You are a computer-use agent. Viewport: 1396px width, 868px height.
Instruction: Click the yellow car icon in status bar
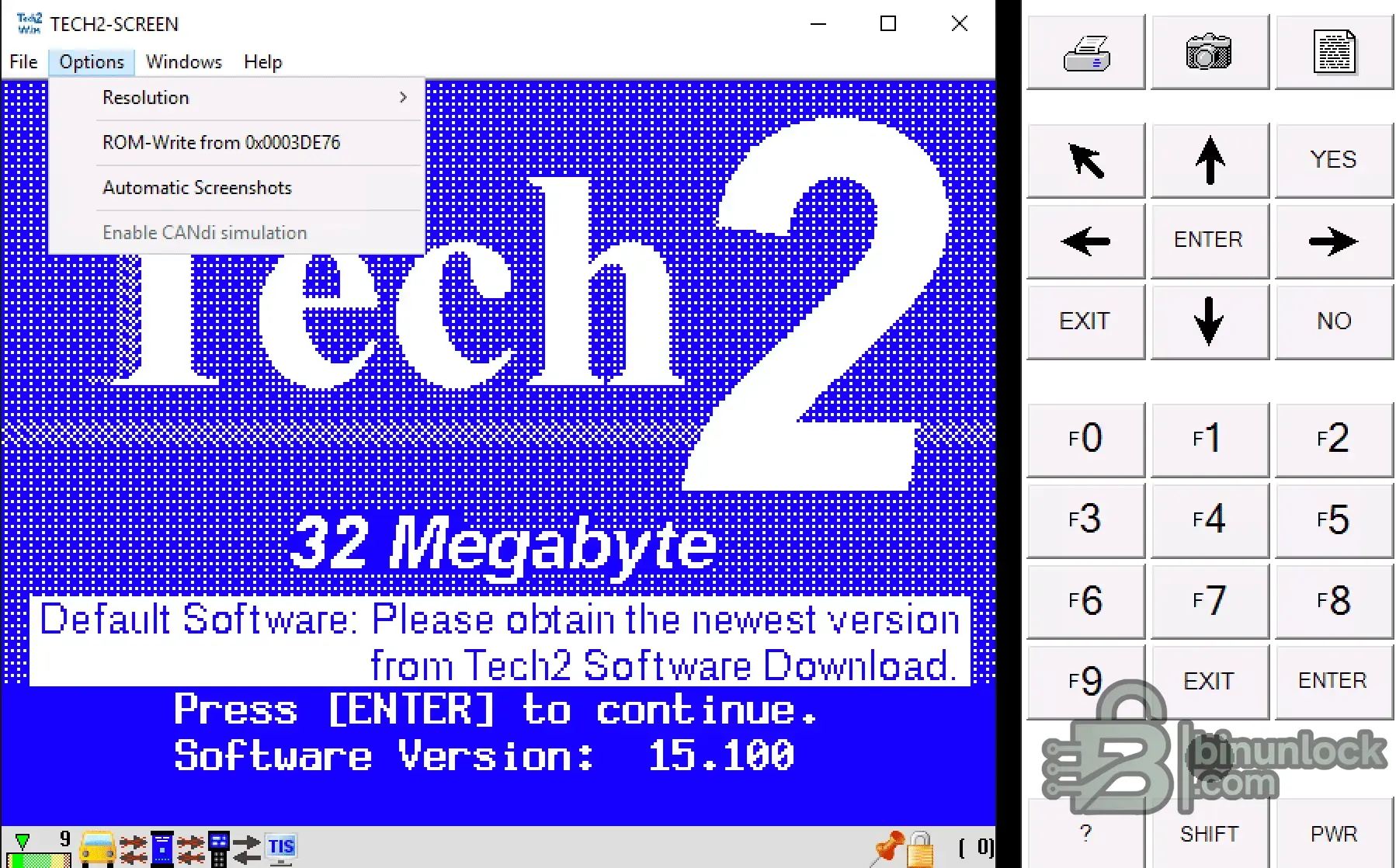coord(98,848)
